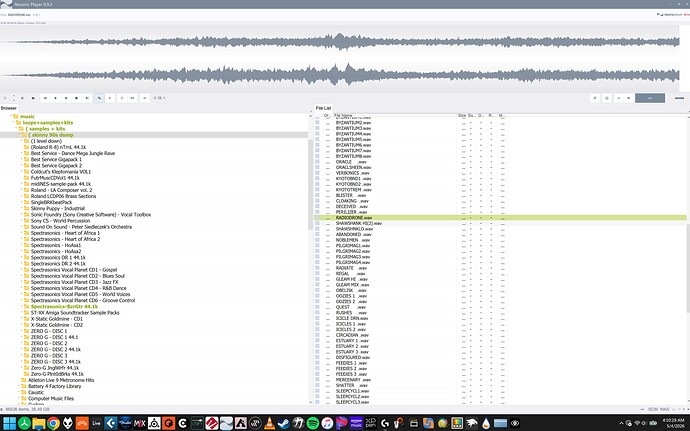Open File Explorer from the taskbar
690x431 pixels.
tap(39, 423)
